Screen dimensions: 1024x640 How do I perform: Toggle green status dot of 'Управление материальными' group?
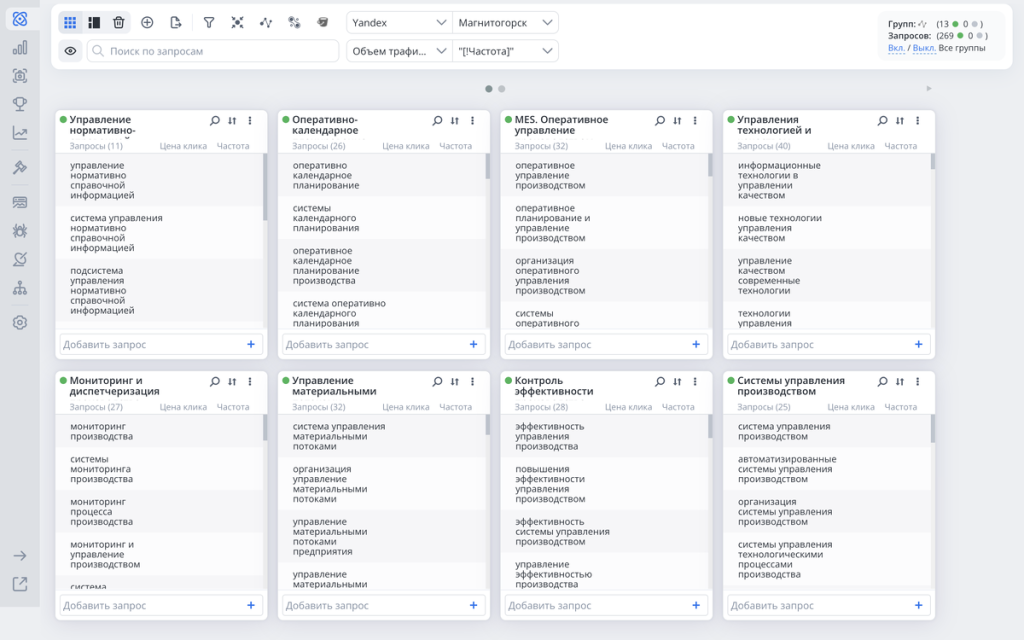pyautogui.click(x=285, y=380)
